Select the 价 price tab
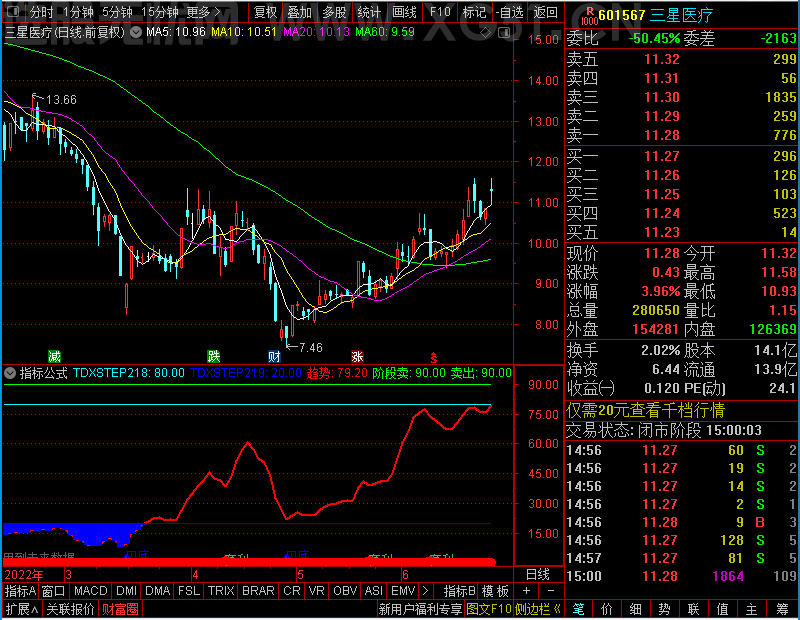The width and height of the screenshot is (800, 620). click(x=607, y=609)
